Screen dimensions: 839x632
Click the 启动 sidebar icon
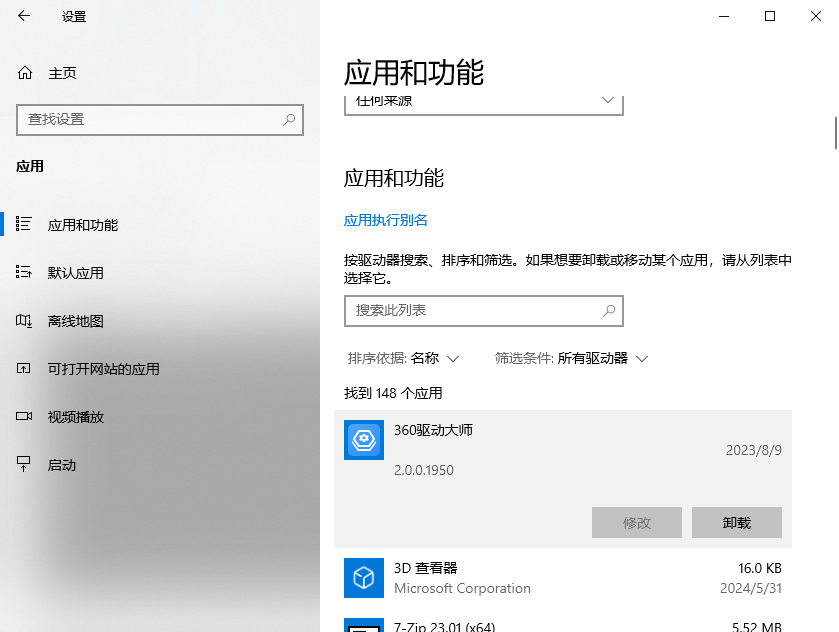pos(24,464)
